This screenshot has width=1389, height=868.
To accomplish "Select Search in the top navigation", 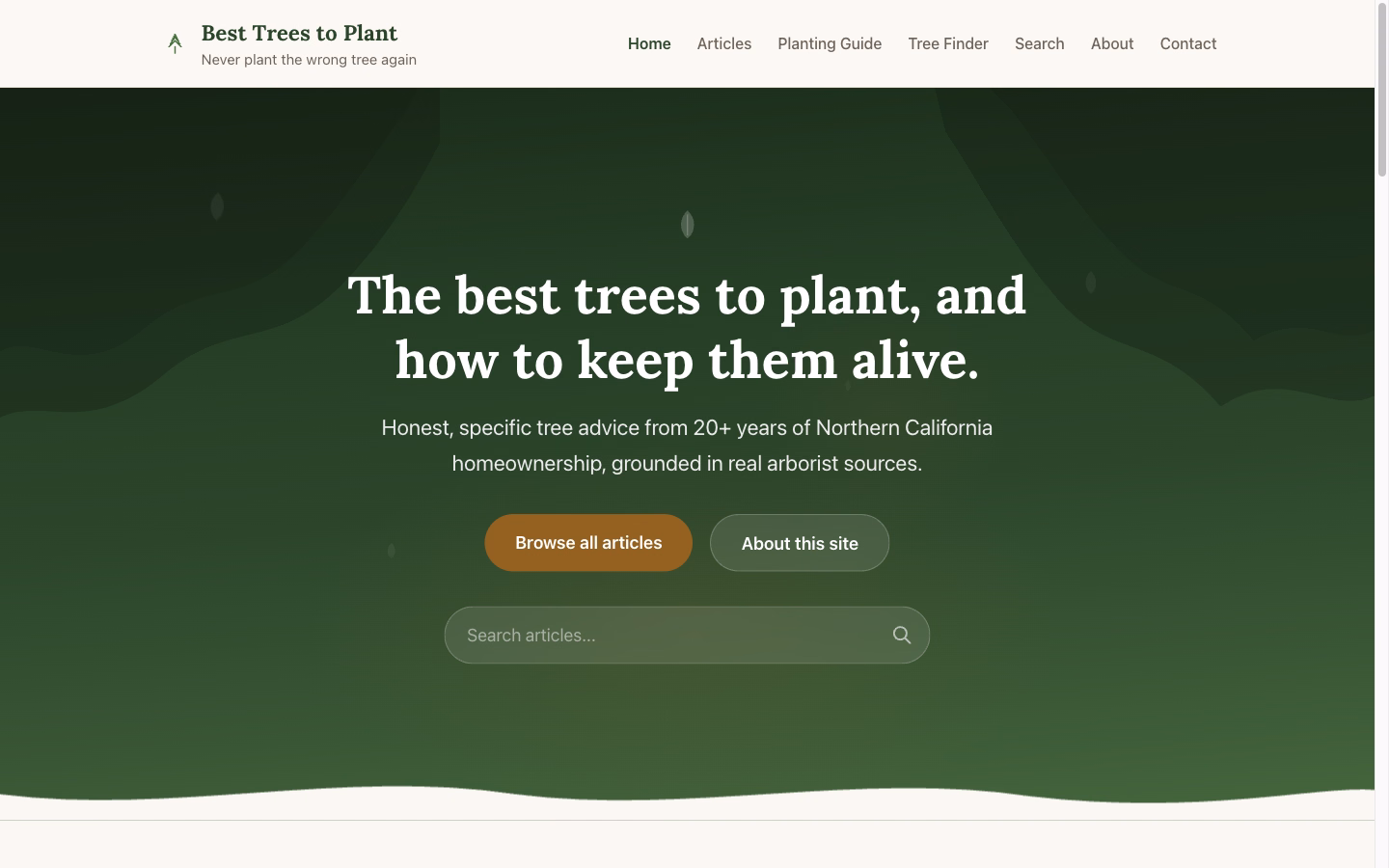I will [x=1040, y=43].
